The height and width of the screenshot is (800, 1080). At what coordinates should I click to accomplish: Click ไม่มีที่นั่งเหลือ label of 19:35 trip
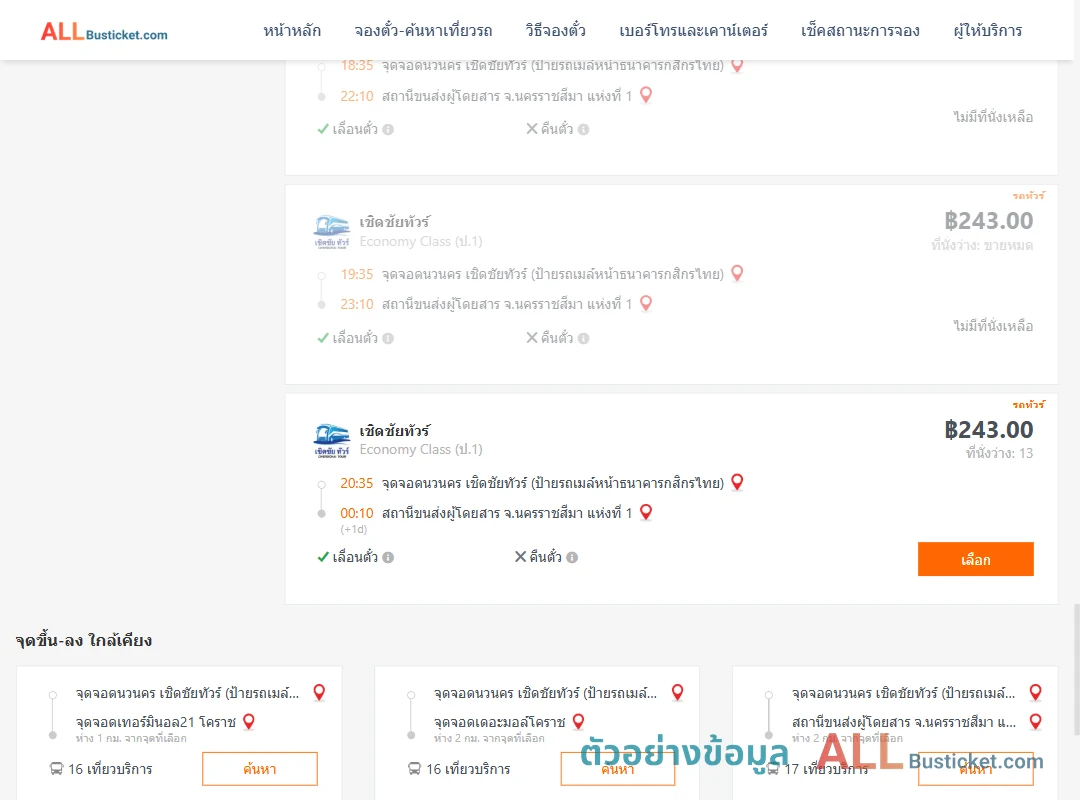click(x=993, y=326)
